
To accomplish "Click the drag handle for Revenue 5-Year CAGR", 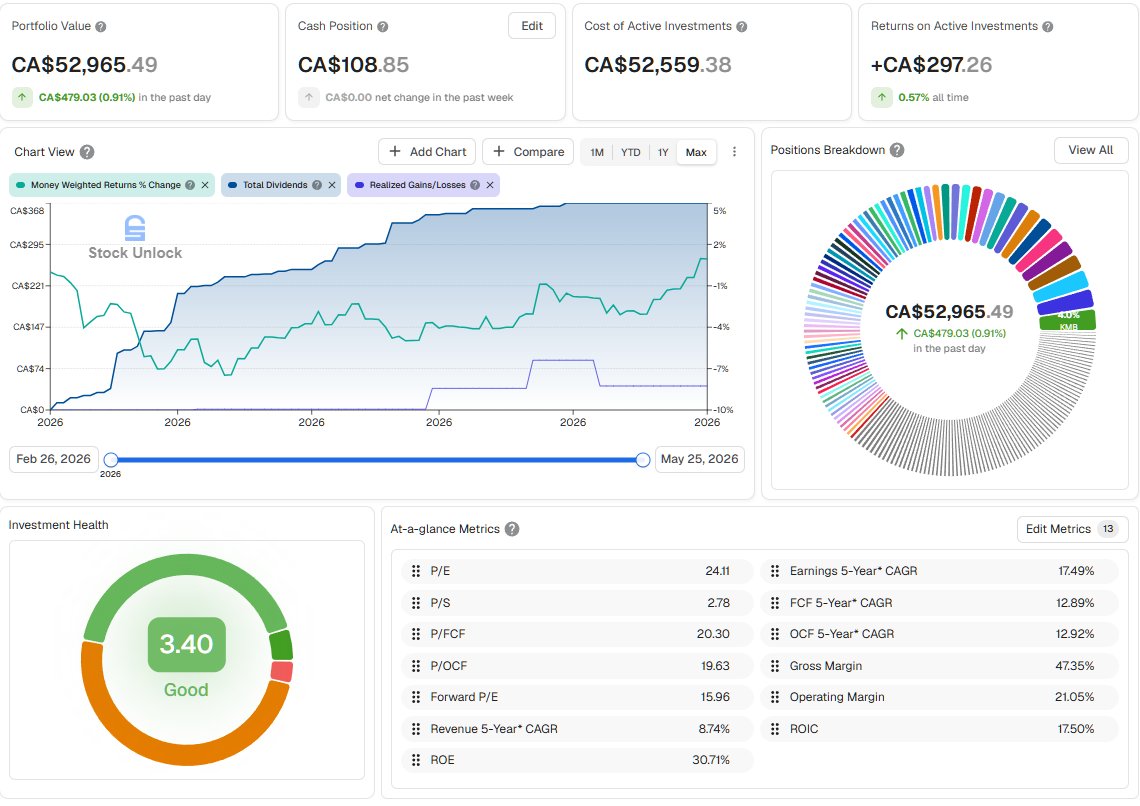I will coord(416,729).
